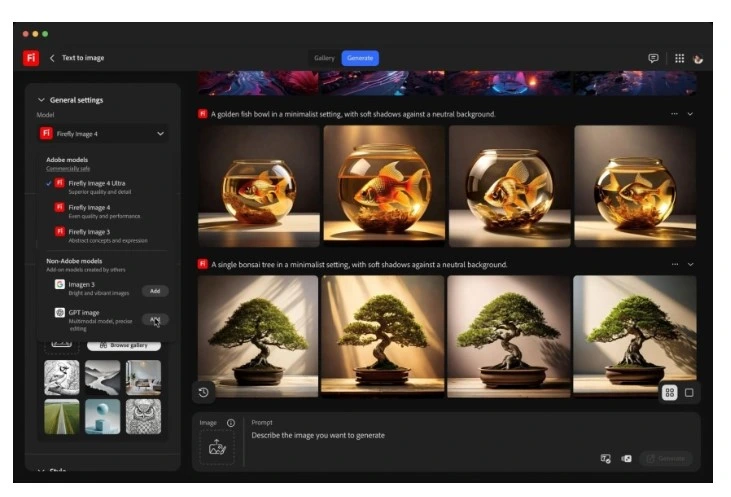Click the Image info icon near the prompt
The width and height of the screenshot is (731, 497).
231,423
